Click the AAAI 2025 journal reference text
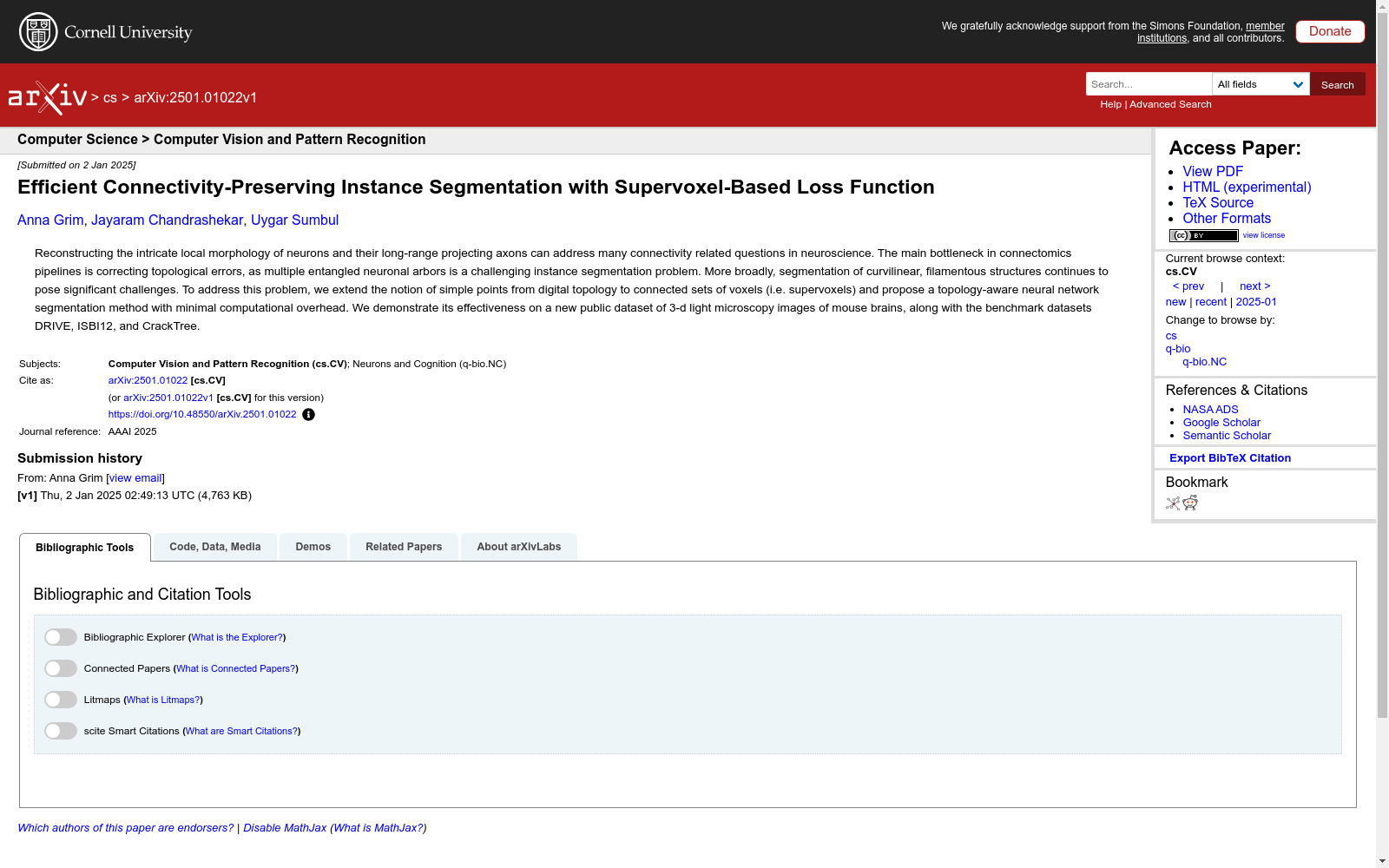This screenshot has height=868, width=1389. coord(132,431)
